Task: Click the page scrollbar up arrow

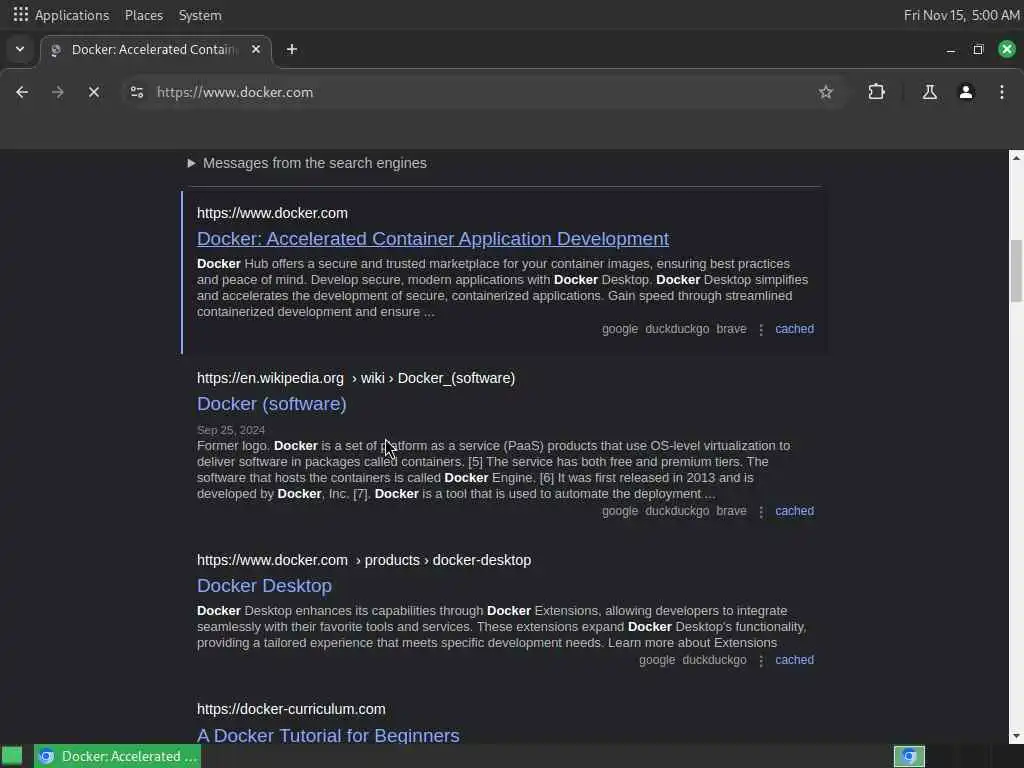Action: (1016, 157)
